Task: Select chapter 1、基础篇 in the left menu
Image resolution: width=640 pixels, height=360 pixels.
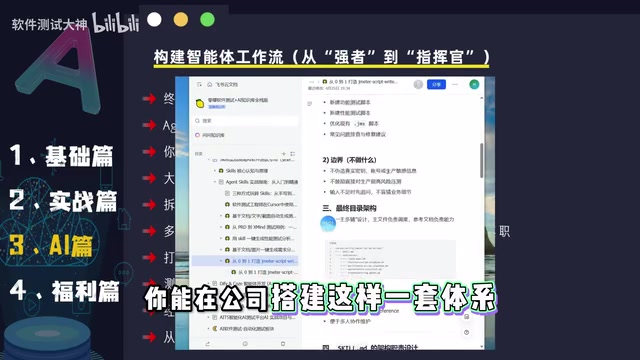Action: (61, 156)
